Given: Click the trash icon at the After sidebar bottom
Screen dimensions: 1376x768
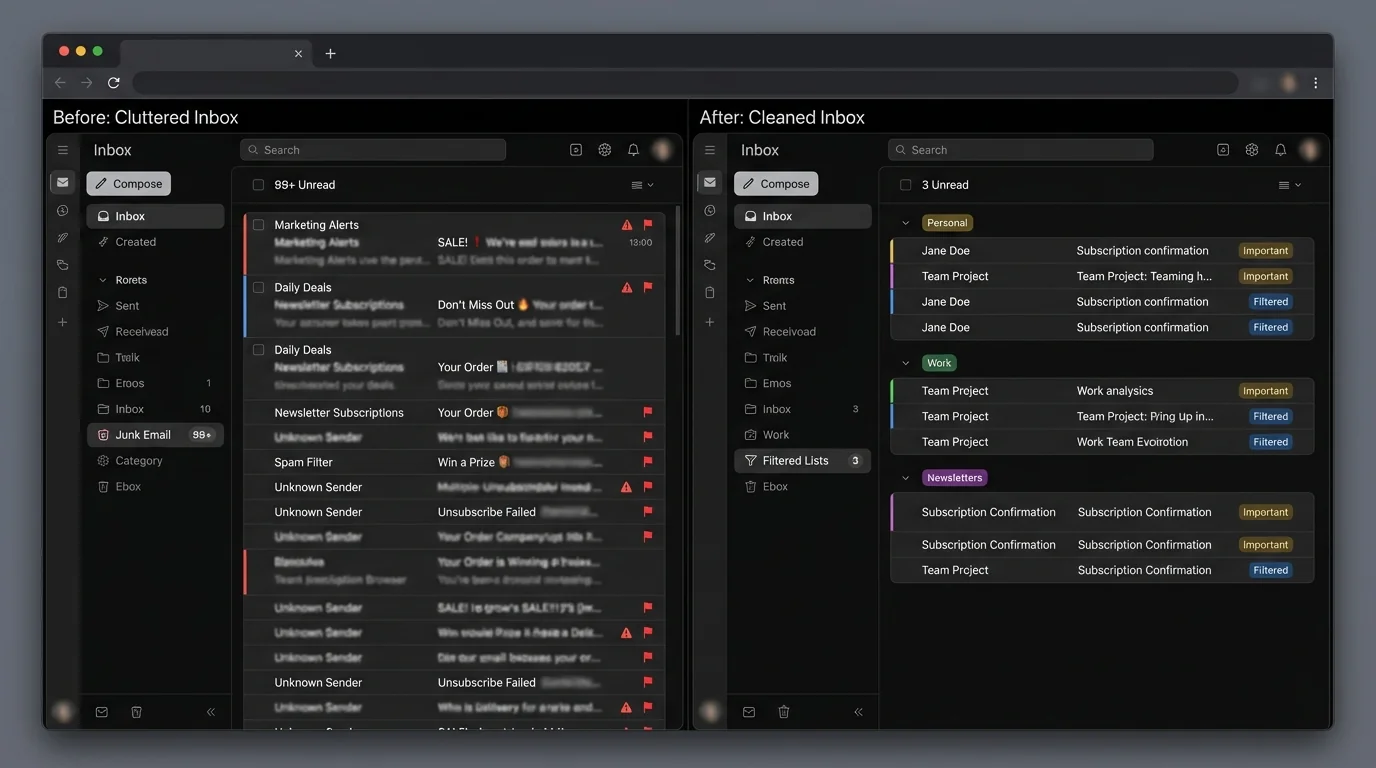Looking at the screenshot, I should click(784, 712).
